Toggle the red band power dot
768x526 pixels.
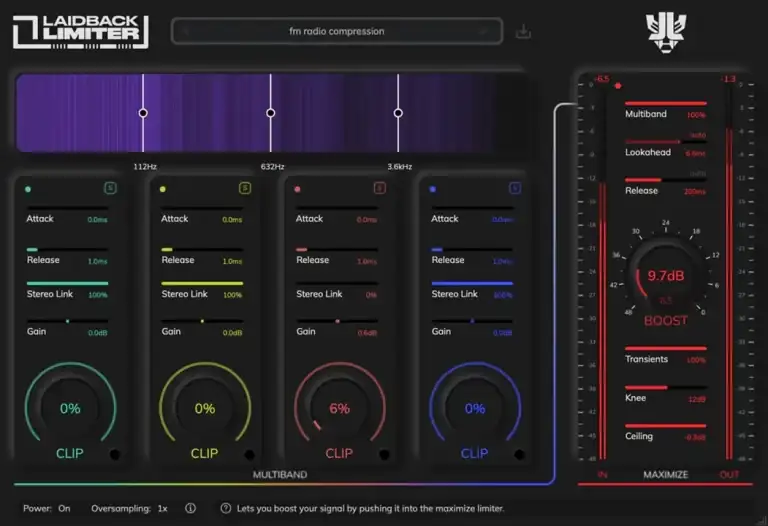tap(297, 189)
